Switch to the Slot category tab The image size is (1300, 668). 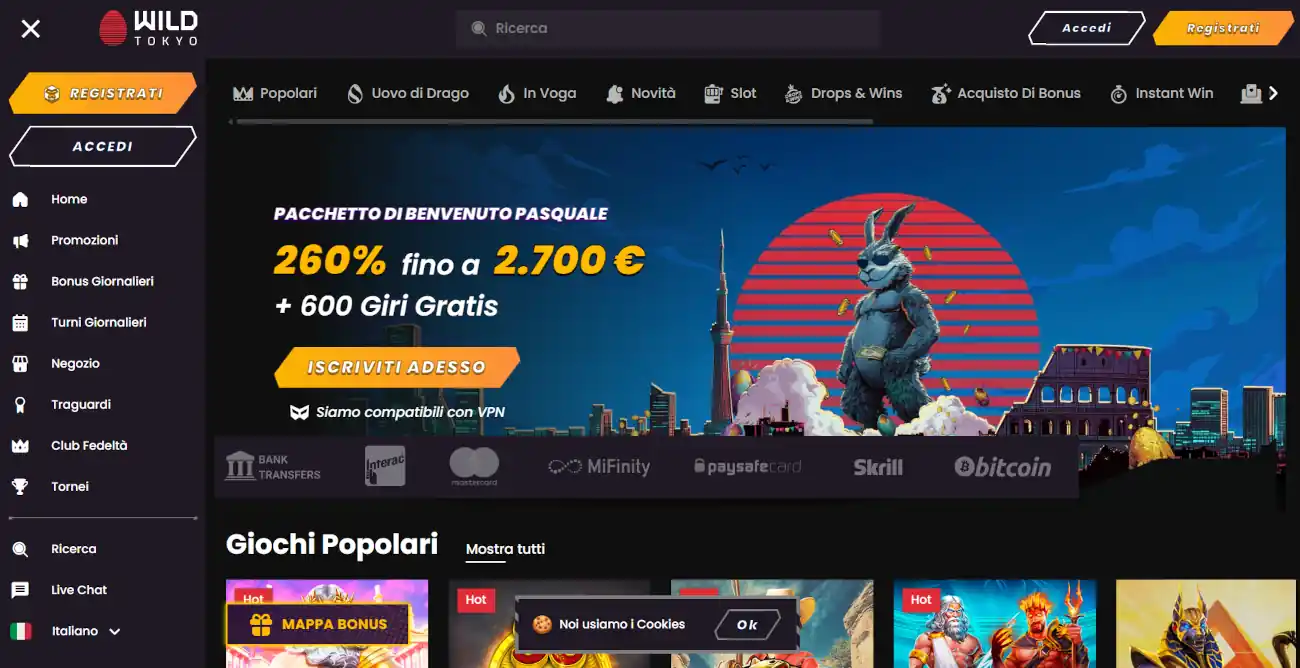[730, 93]
